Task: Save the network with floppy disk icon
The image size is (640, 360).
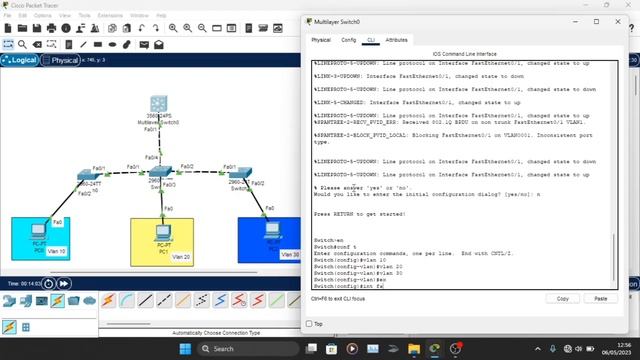Action: coord(37,28)
